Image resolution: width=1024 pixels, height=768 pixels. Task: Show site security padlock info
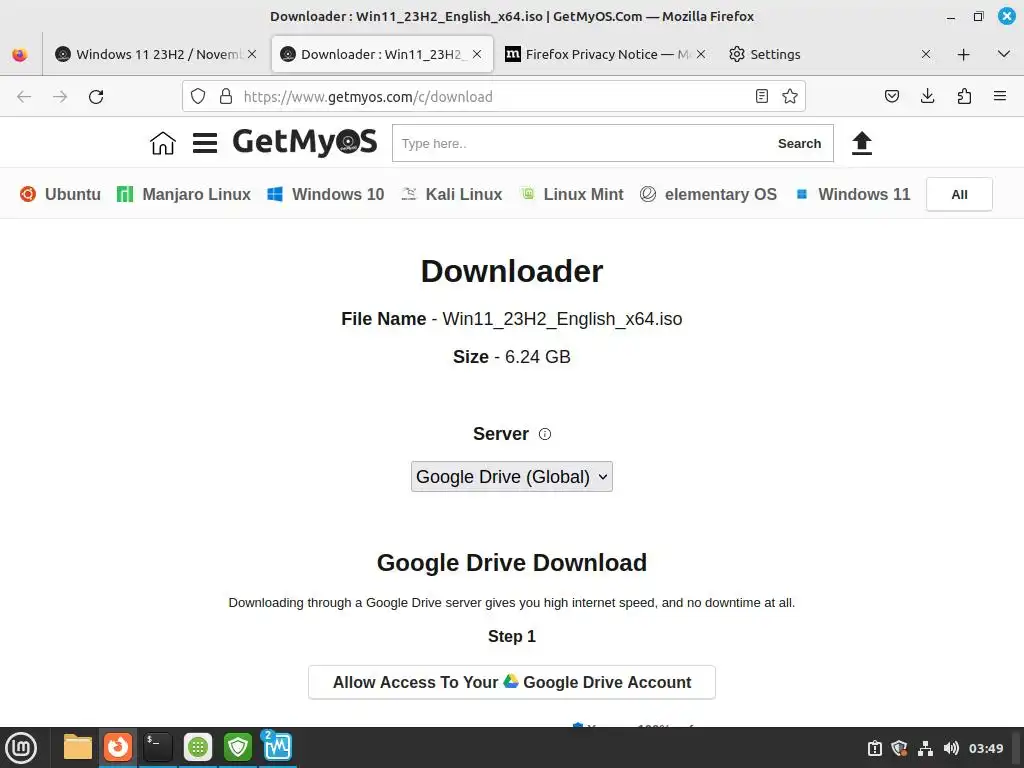(226, 97)
